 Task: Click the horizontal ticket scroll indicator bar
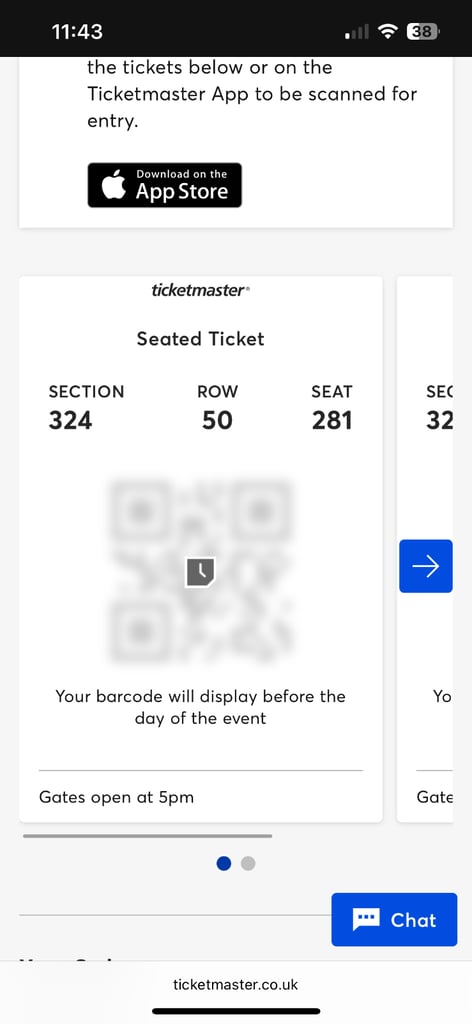click(148, 835)
